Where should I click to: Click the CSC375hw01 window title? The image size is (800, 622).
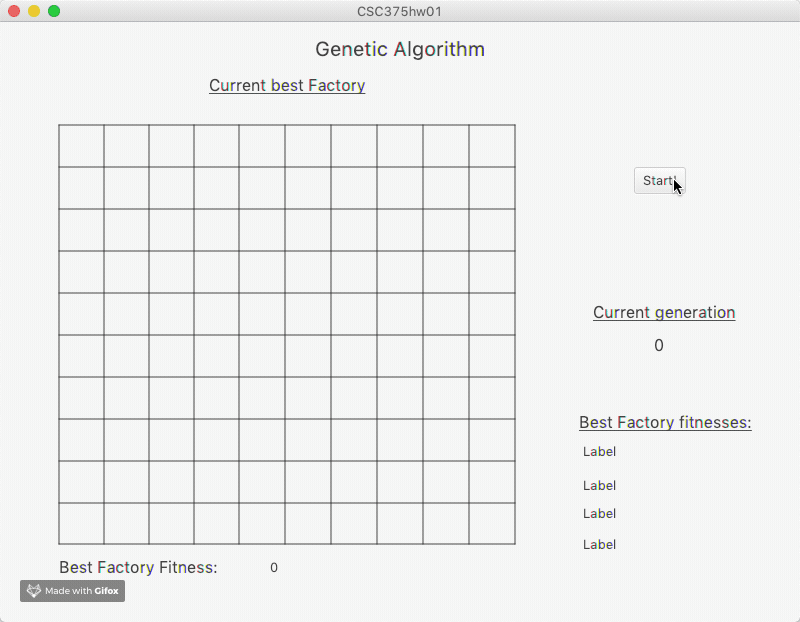pos(399,11)
